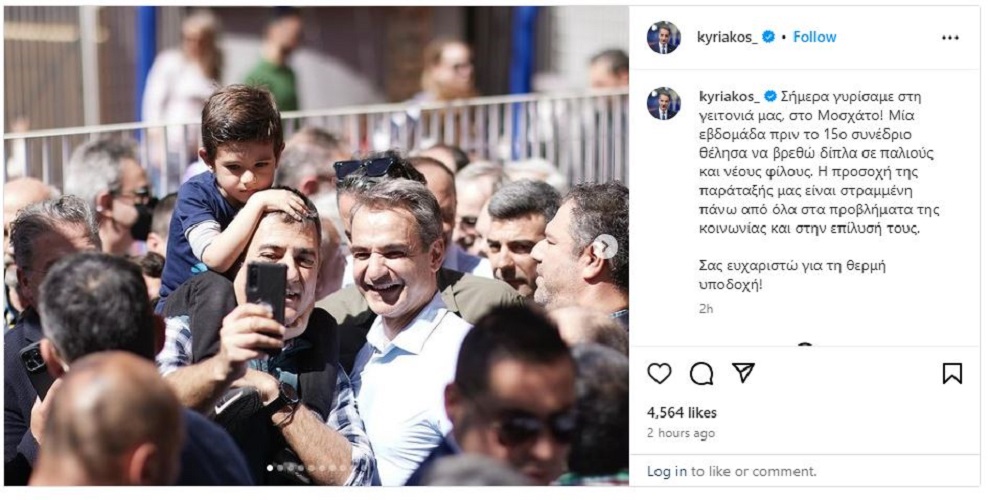Click the avatar beside the caption text
Viewport: 990px width, 500px height.
pos(664,104)
